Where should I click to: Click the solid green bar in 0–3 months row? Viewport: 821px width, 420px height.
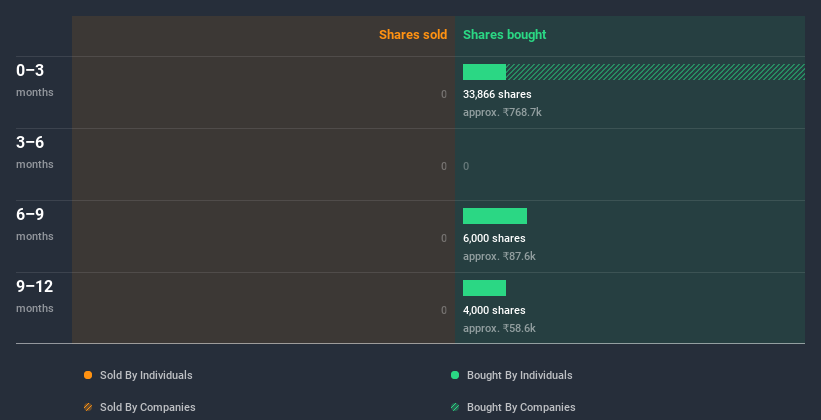click(484, 72)
